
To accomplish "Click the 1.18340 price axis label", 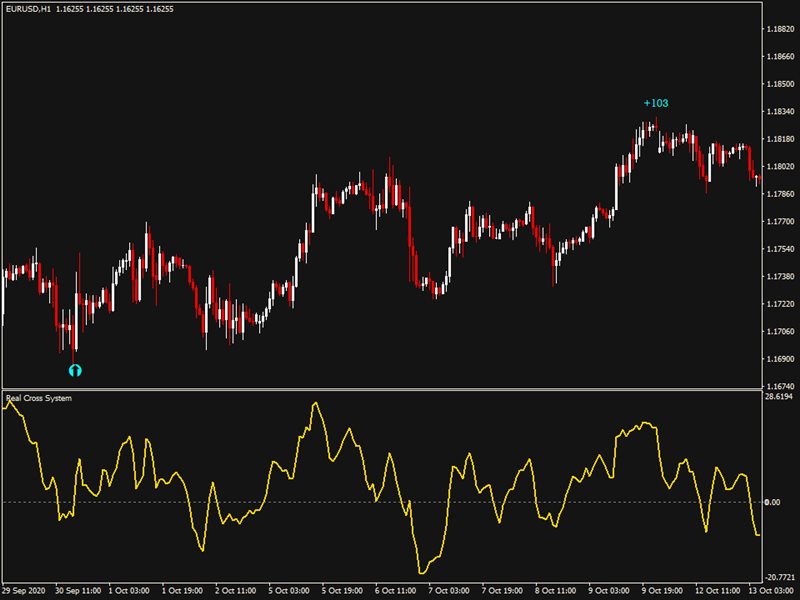I will point(778,111).
